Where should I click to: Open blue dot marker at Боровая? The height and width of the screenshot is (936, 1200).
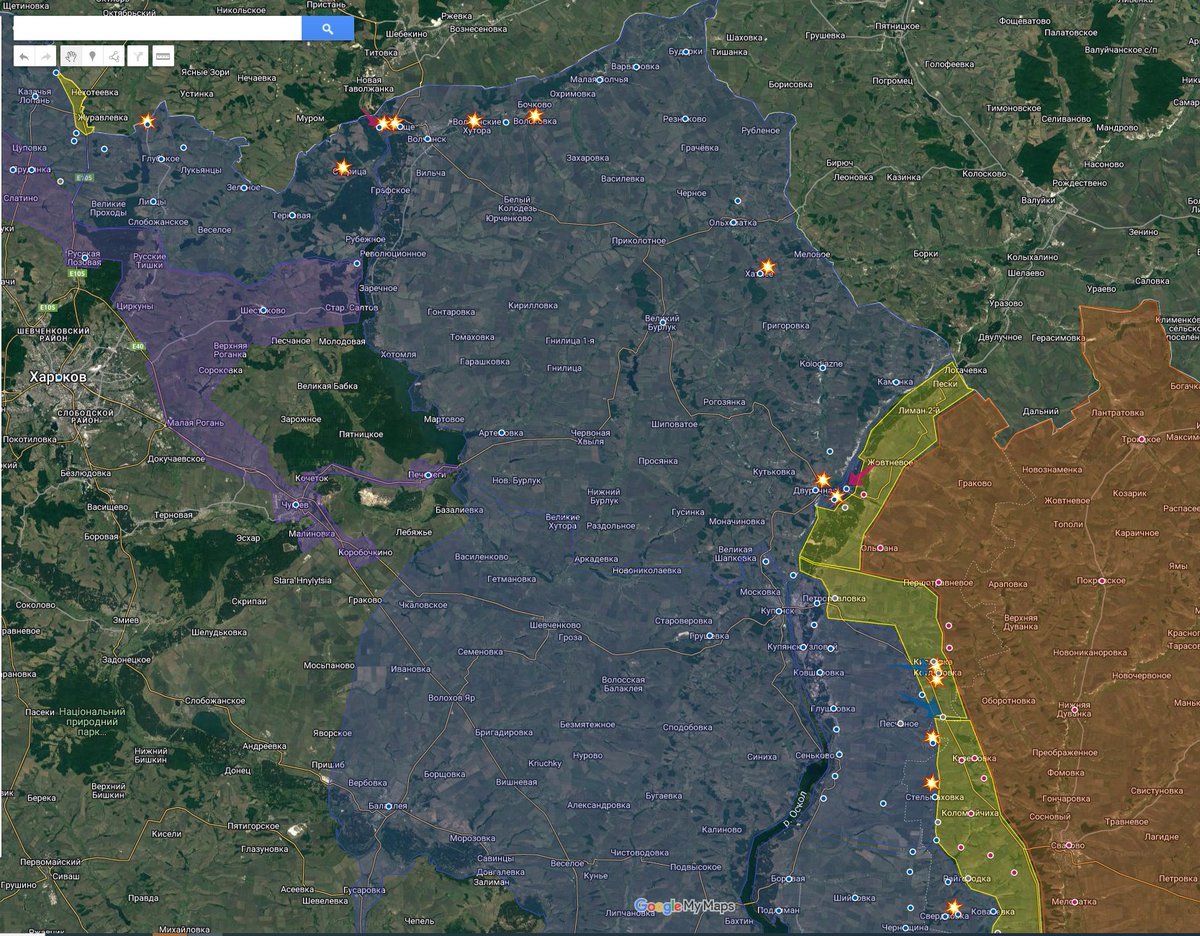click(x=790, y=879)
